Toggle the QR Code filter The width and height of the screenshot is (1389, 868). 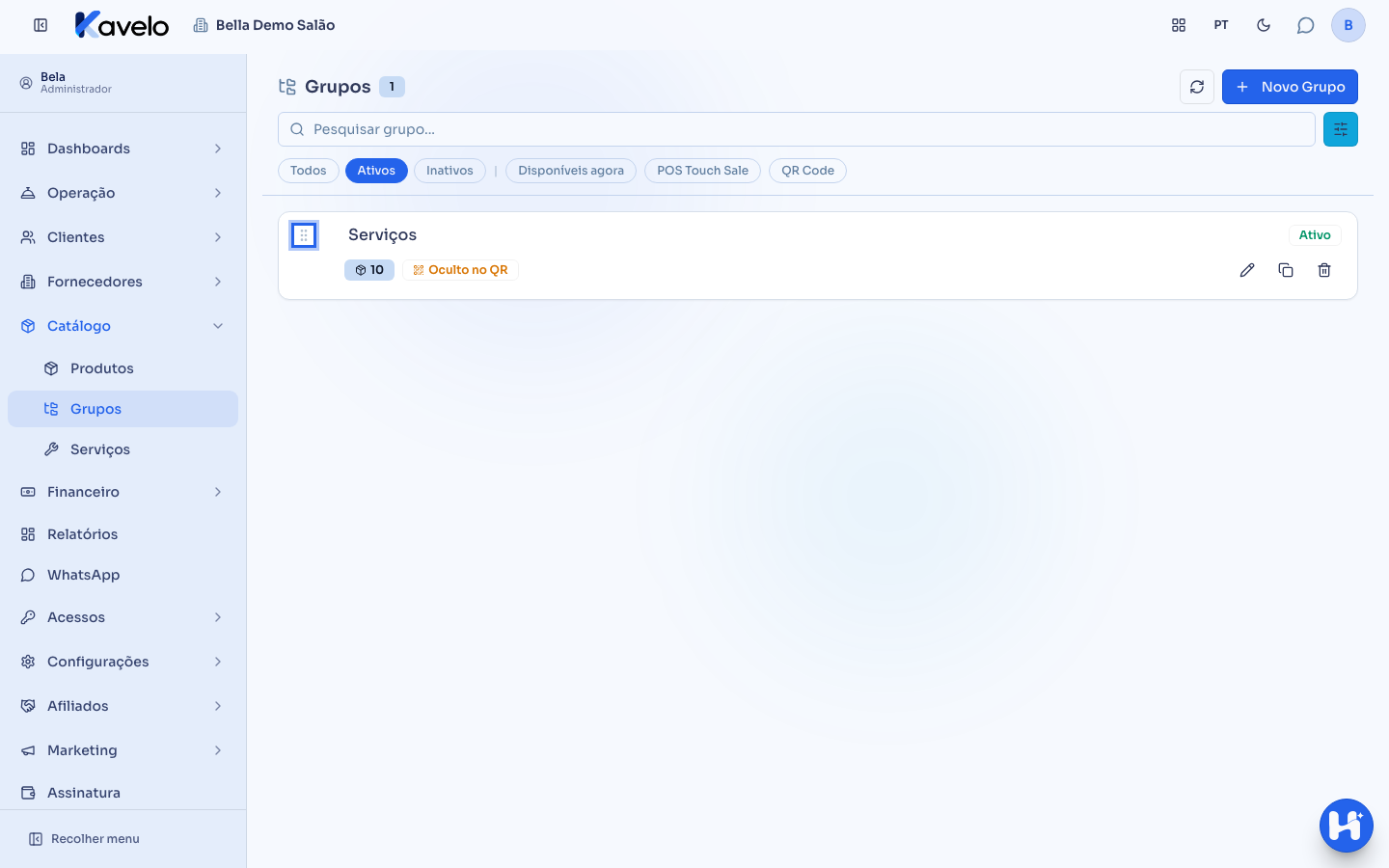point(807,171)
